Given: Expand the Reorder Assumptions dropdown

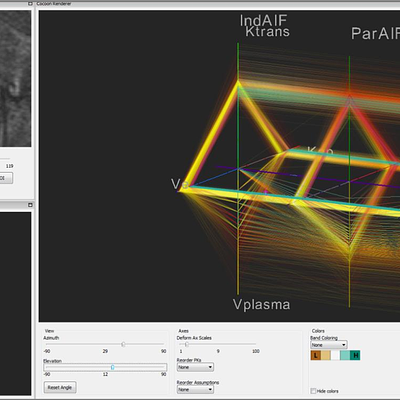Looking at the screenshot, I should pos(195,389).
